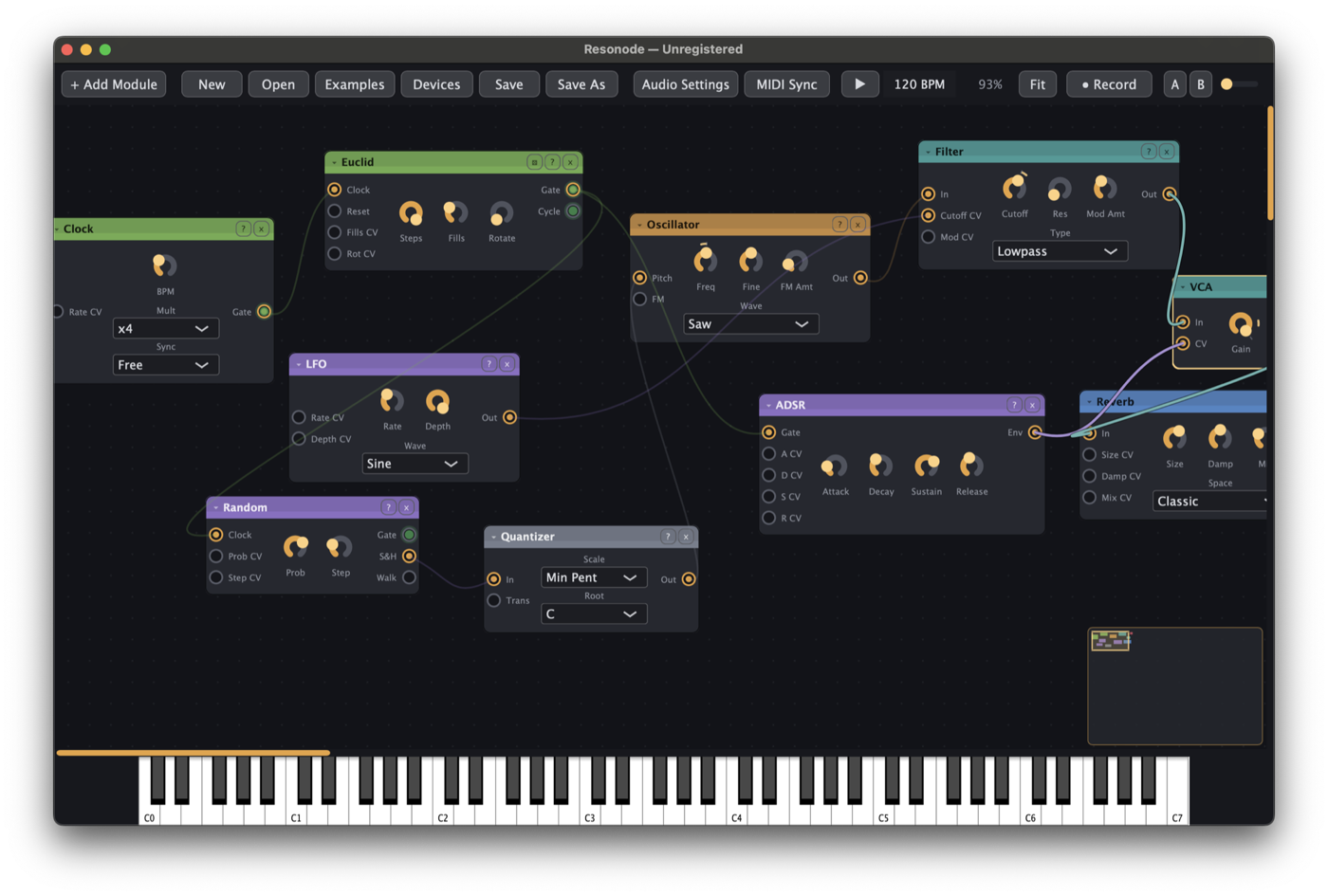The image size is (1328, 896).
Task: Close the Random module
Action: 406,507
